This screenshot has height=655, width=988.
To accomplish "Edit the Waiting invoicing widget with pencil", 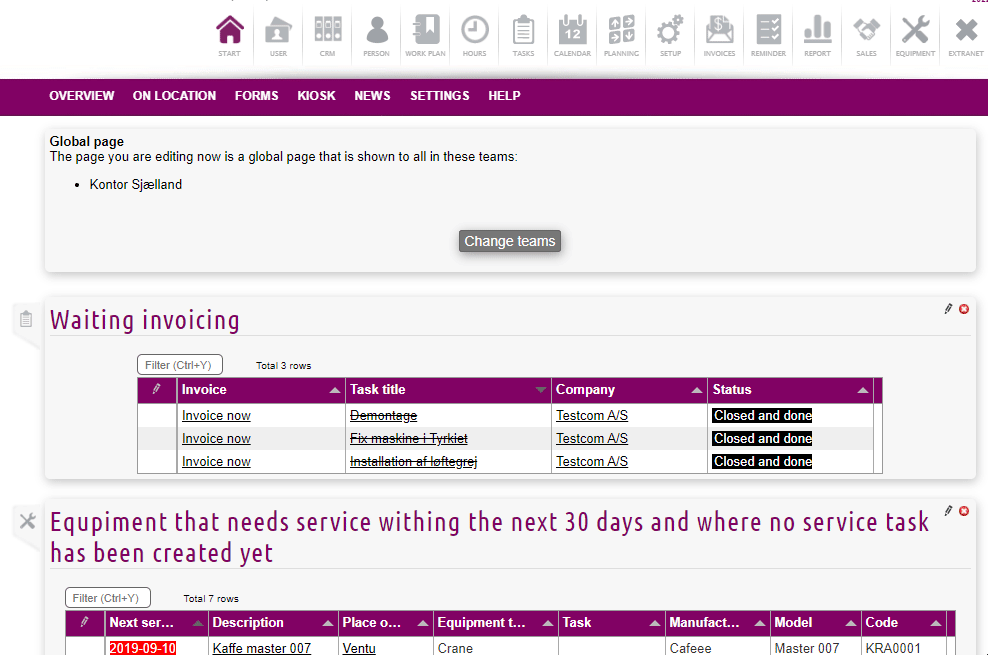I will coord(948,309).
